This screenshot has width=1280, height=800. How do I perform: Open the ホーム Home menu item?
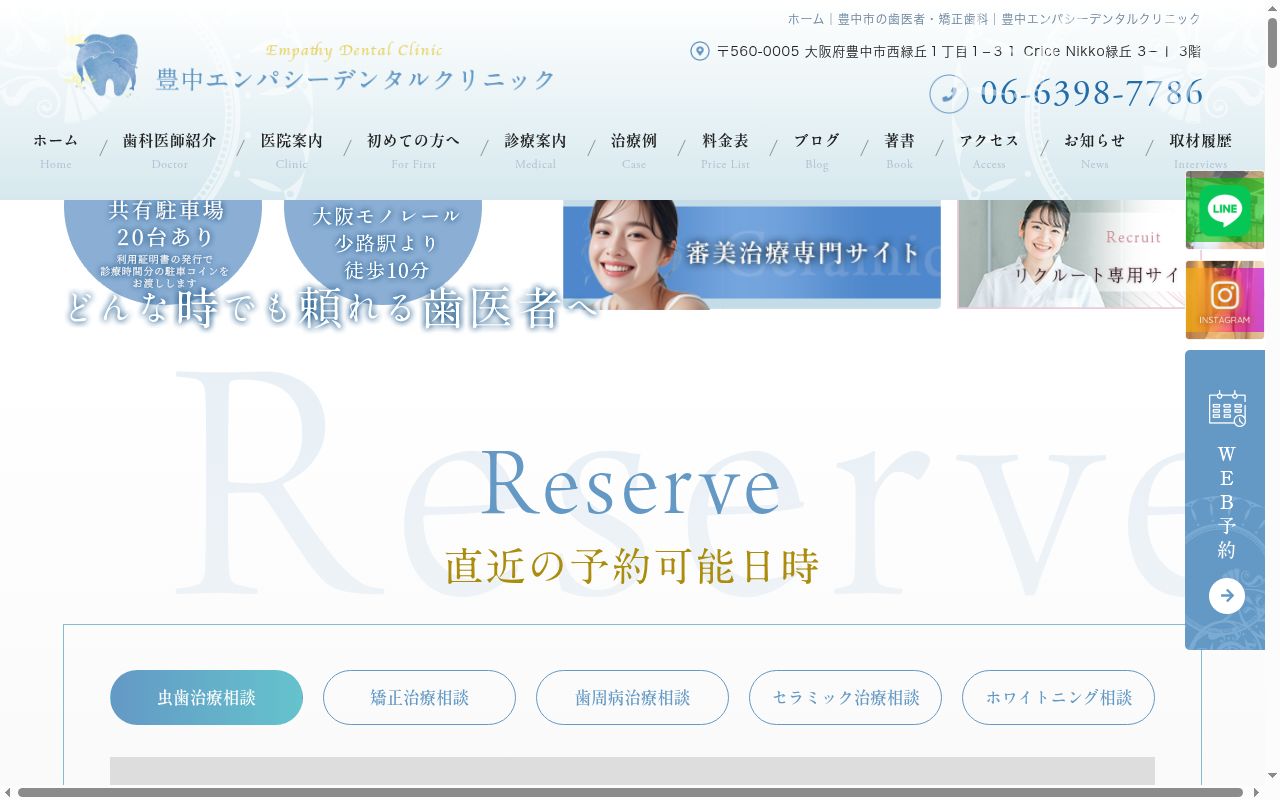pyautogui.click(x=56, y=150)
